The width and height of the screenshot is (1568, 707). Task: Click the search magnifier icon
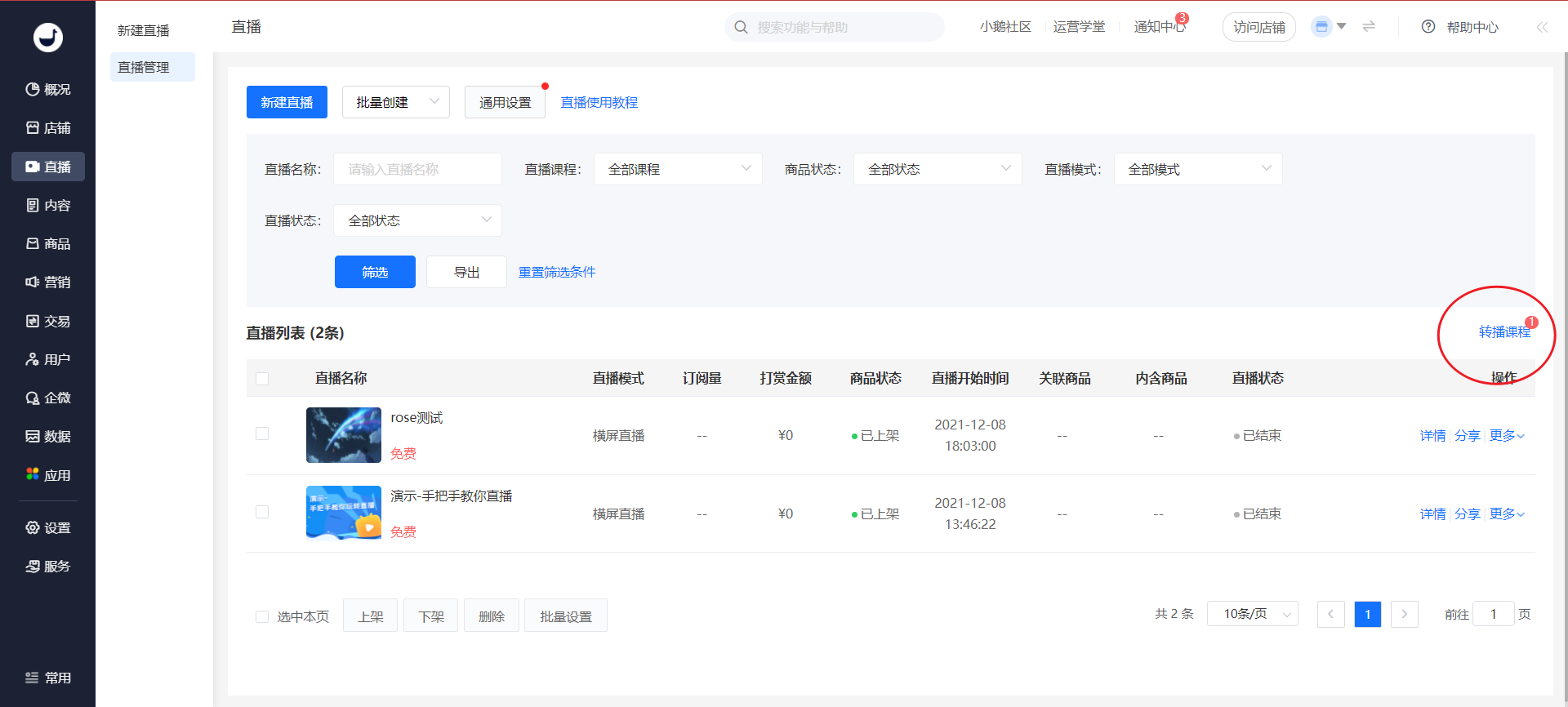(741, 27)
